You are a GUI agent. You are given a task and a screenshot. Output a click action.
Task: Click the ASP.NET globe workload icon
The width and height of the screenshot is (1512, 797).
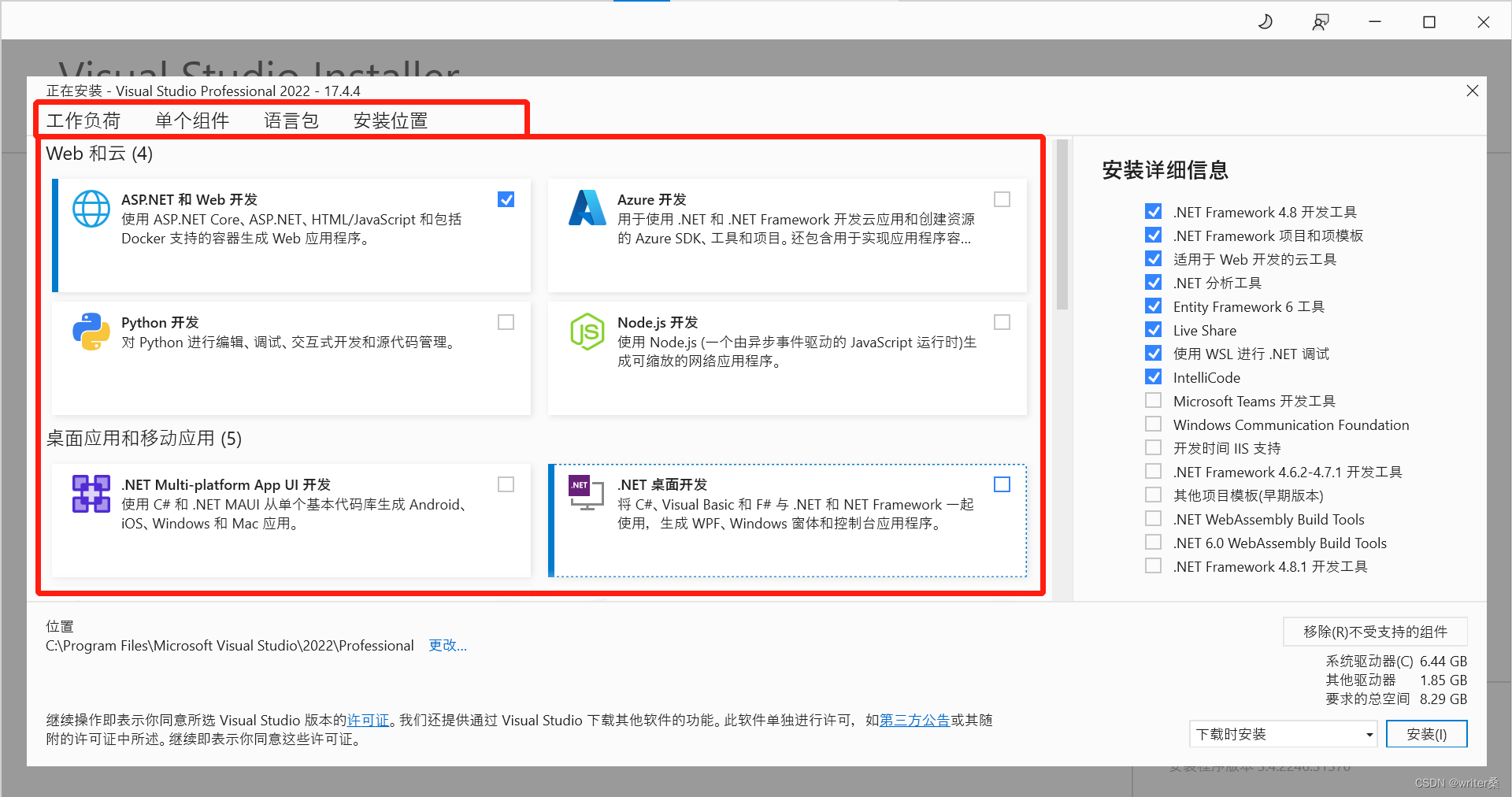pos(91,209)
